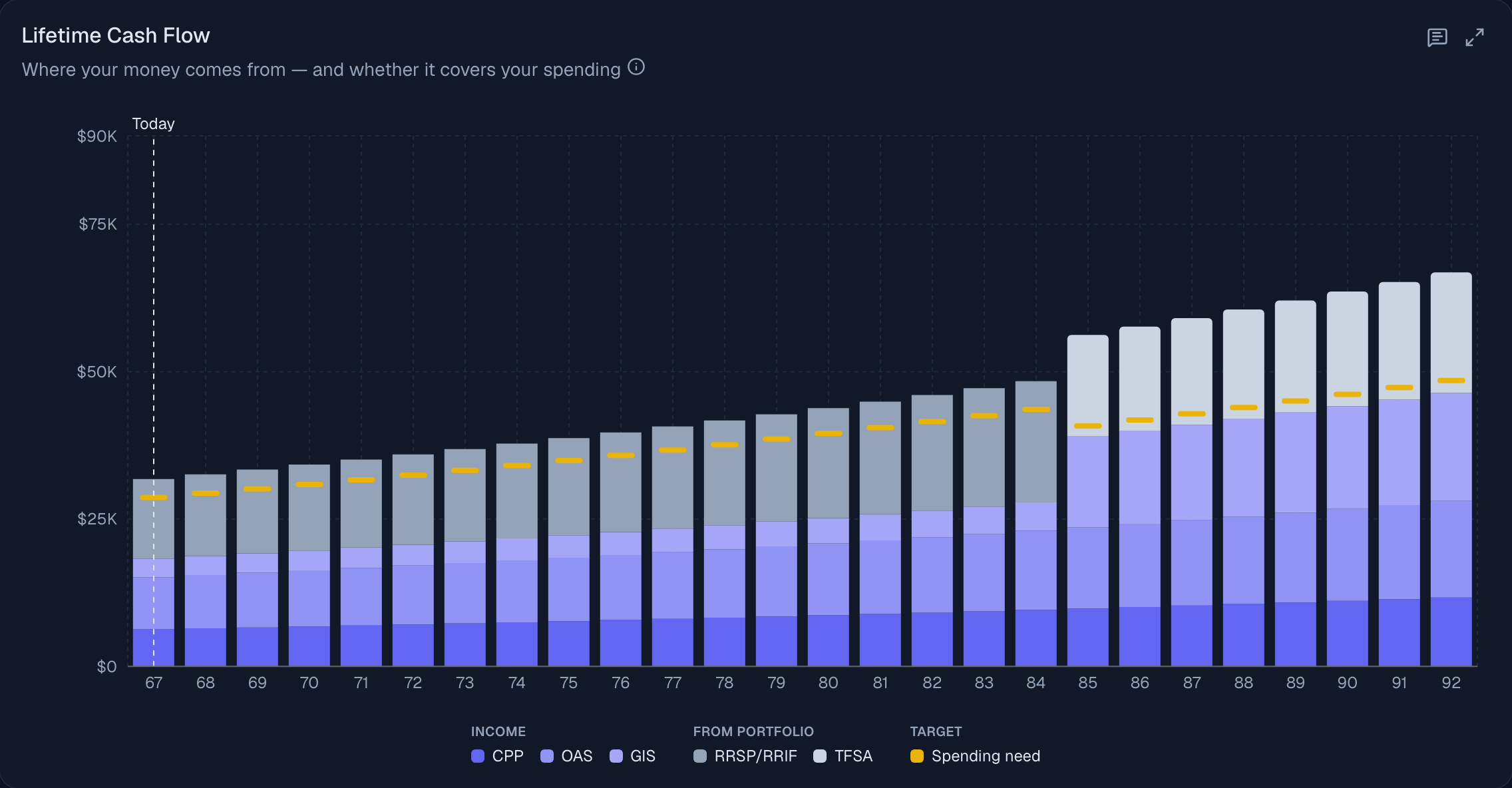Click the GIS legend label
This screenshot has height=788, width=1512.
pyautogui.click(x=643, y=756)
